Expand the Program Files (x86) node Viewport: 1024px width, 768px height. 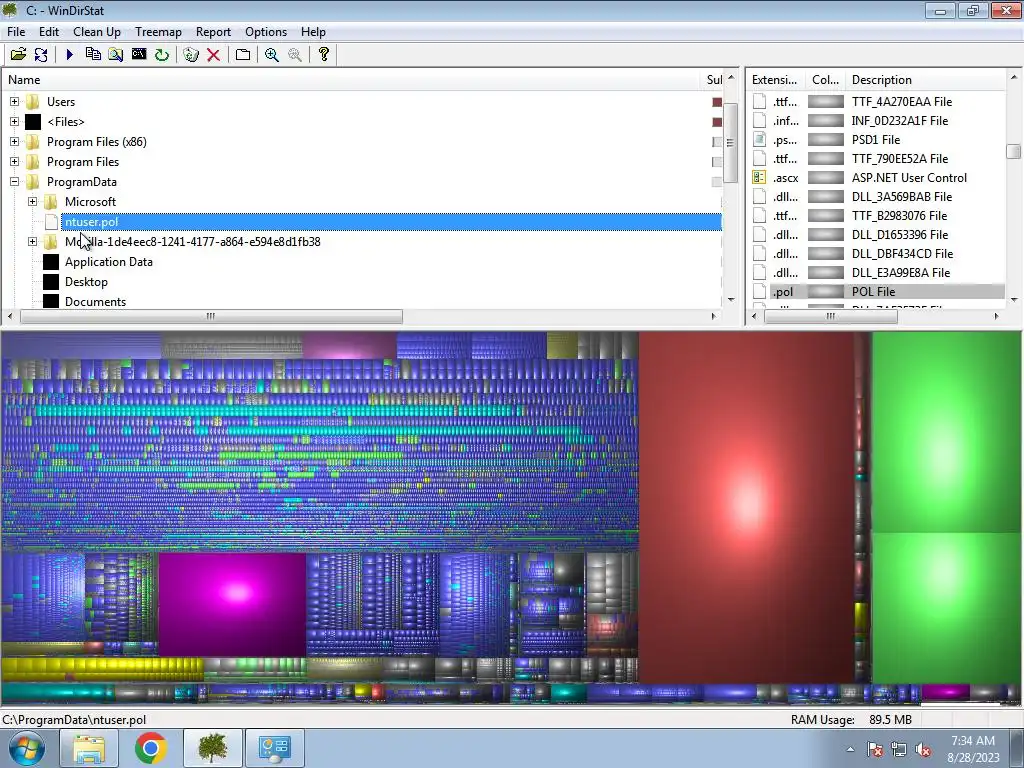(x=14, y=142)
